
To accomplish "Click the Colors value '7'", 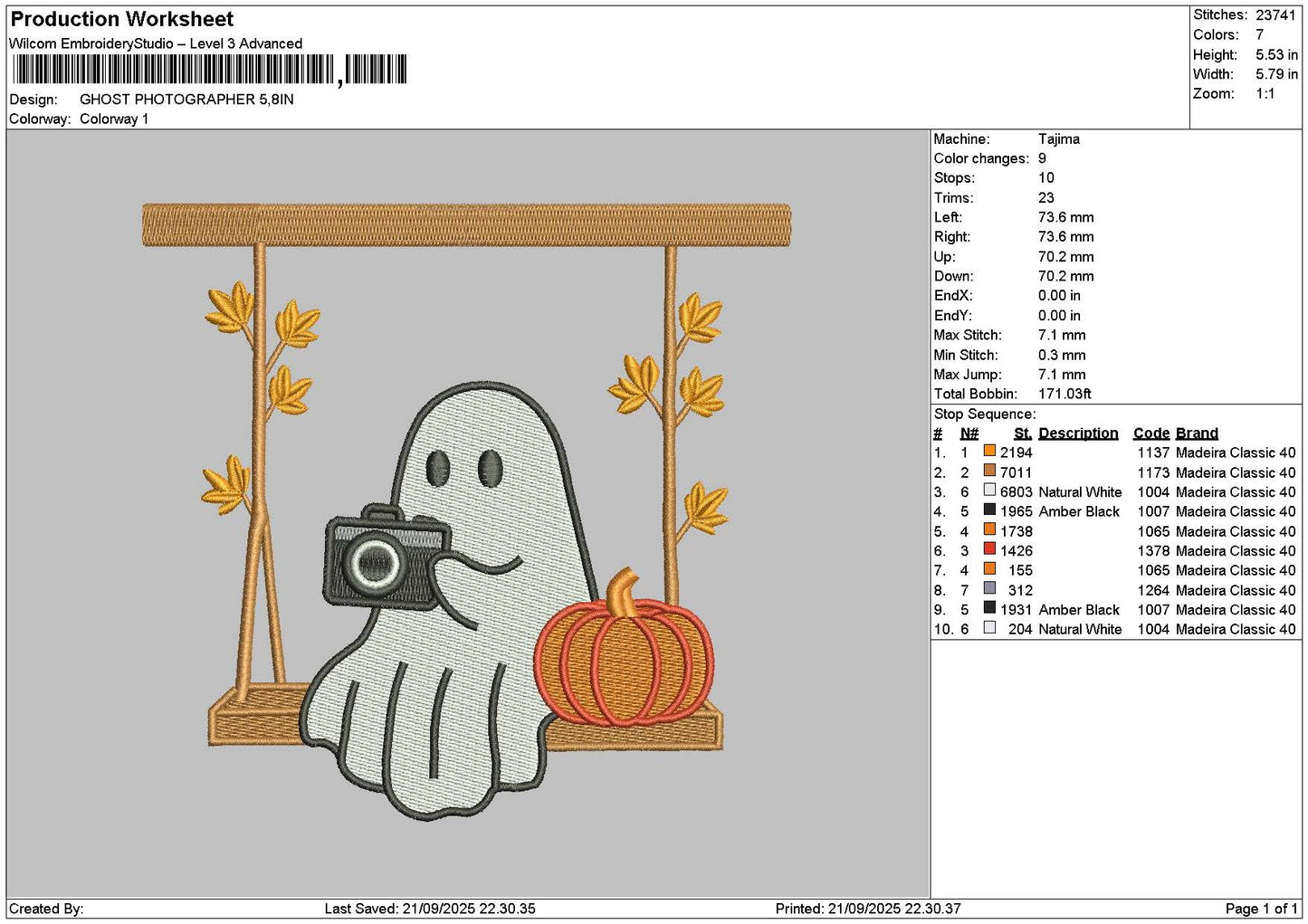I will point(1260,35).
